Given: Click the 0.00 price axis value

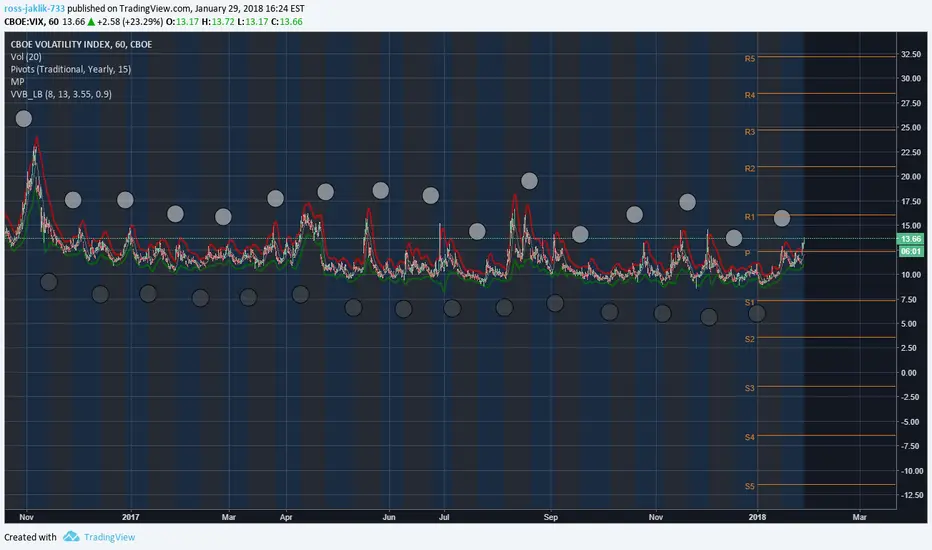Looking at the screenshot, I should point(909,373).
